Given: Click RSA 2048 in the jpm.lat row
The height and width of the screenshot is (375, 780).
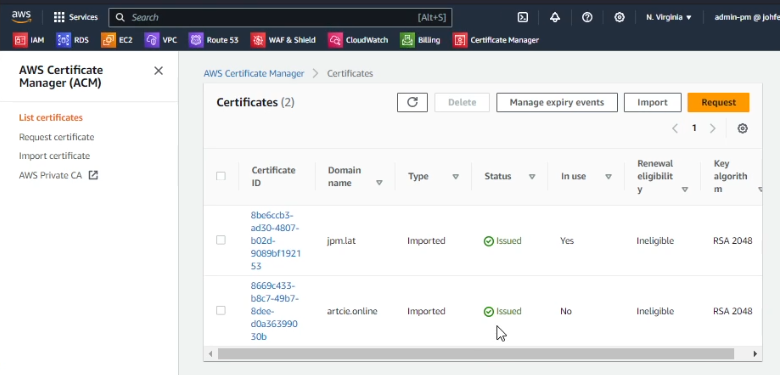Looking at the screenshot, I should click(x=732, y=241).
